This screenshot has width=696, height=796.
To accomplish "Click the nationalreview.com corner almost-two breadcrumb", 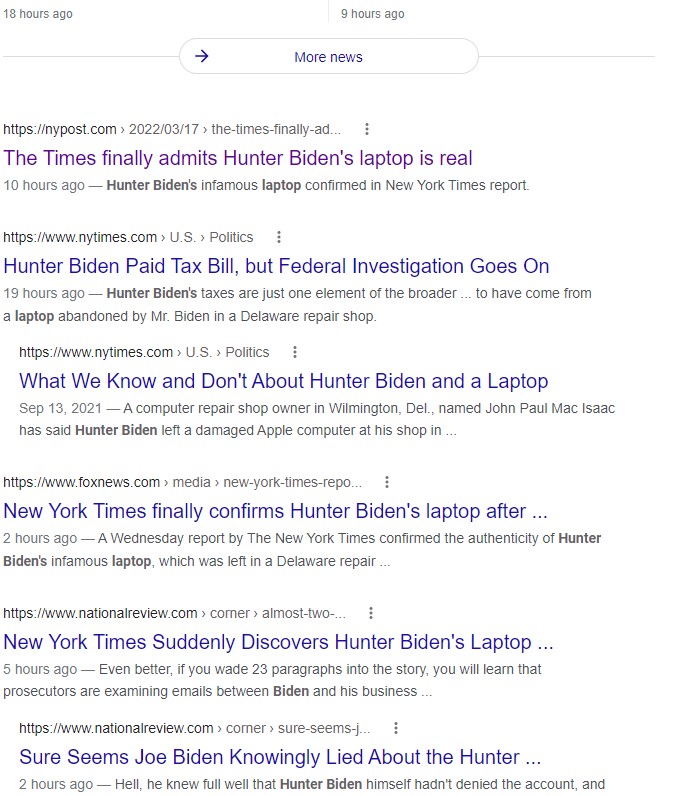I will [174, 613].
